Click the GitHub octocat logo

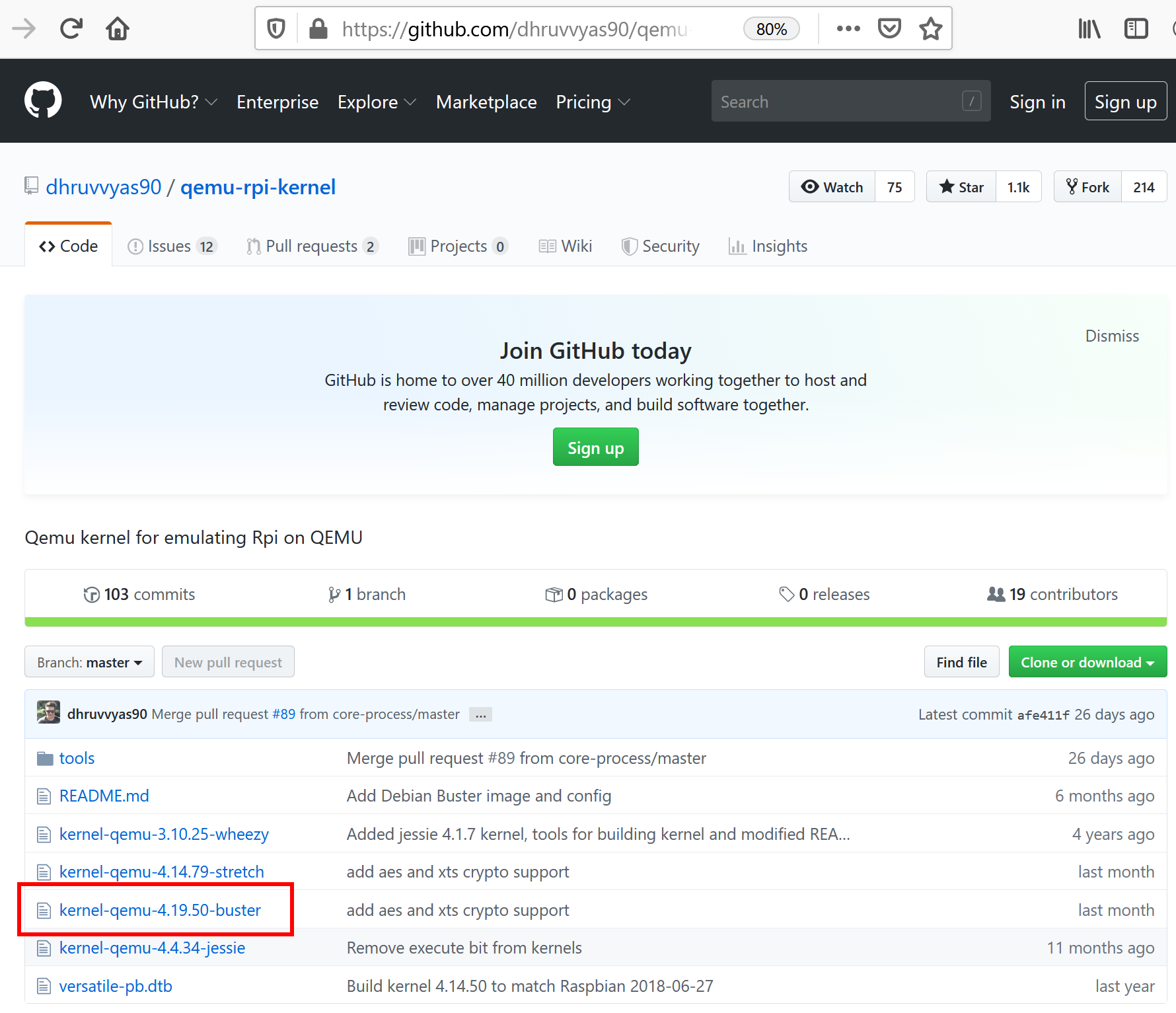43,100
